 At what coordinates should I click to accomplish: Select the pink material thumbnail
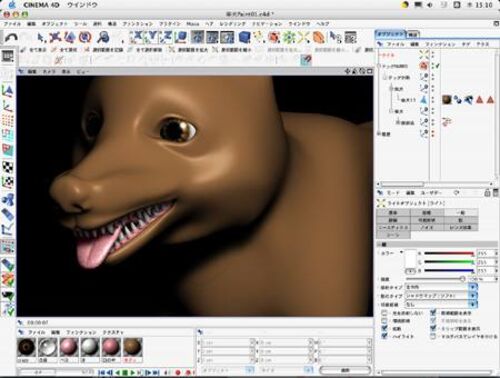click(68, 347)
